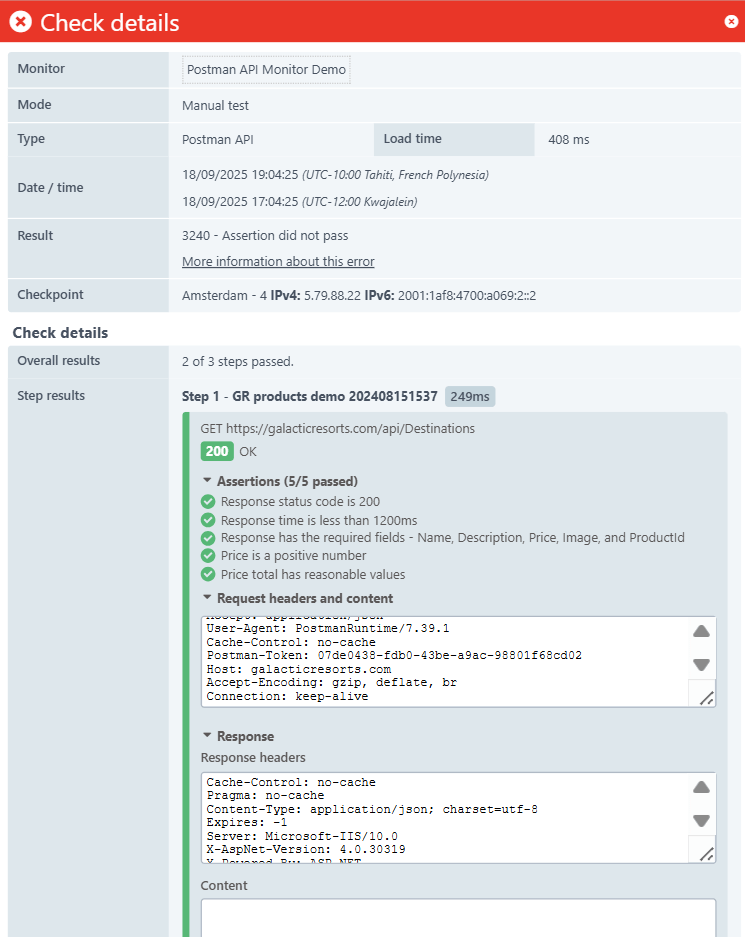Click the green 200 status badge
The image size is (745, 937).
point(216,451)
